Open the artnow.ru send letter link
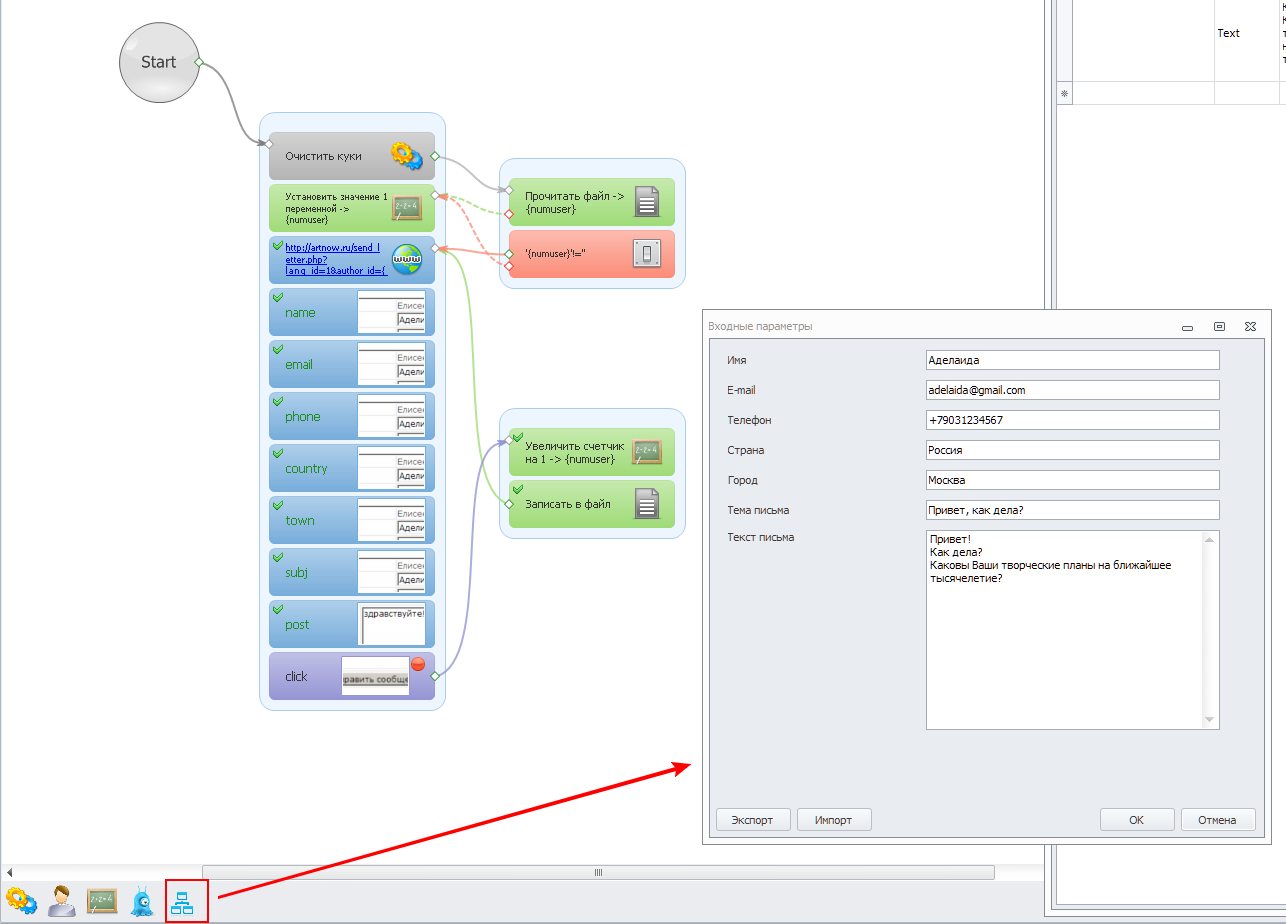This screenshot has height=924, width=1286. point(336,258)
